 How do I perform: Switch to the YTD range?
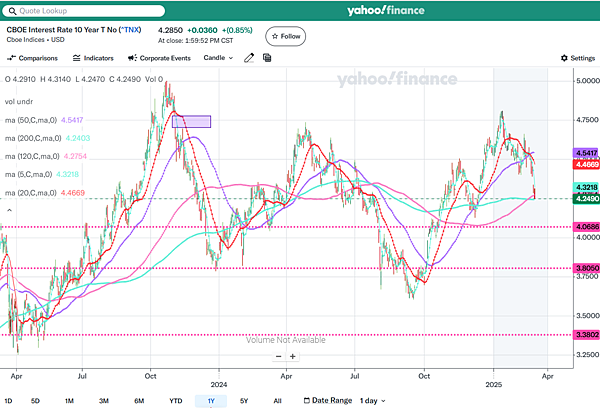coord(176,401)
